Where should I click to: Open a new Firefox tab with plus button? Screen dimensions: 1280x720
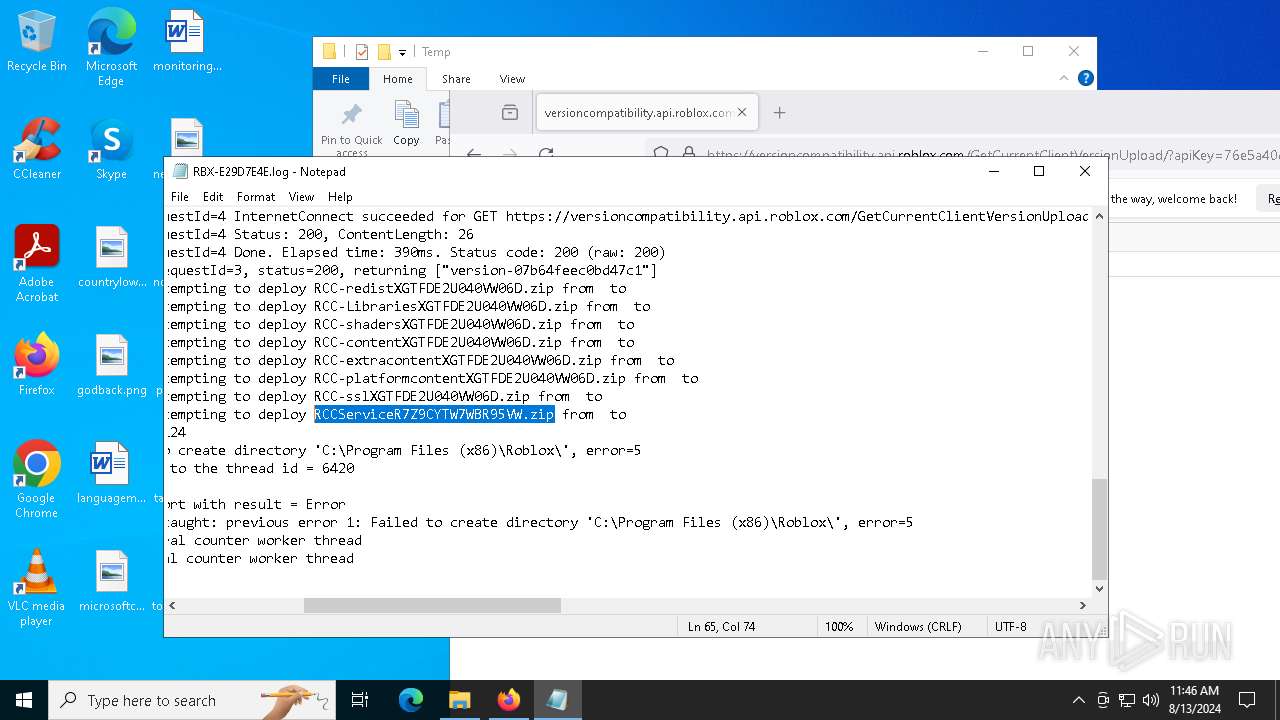click(779, 113)
